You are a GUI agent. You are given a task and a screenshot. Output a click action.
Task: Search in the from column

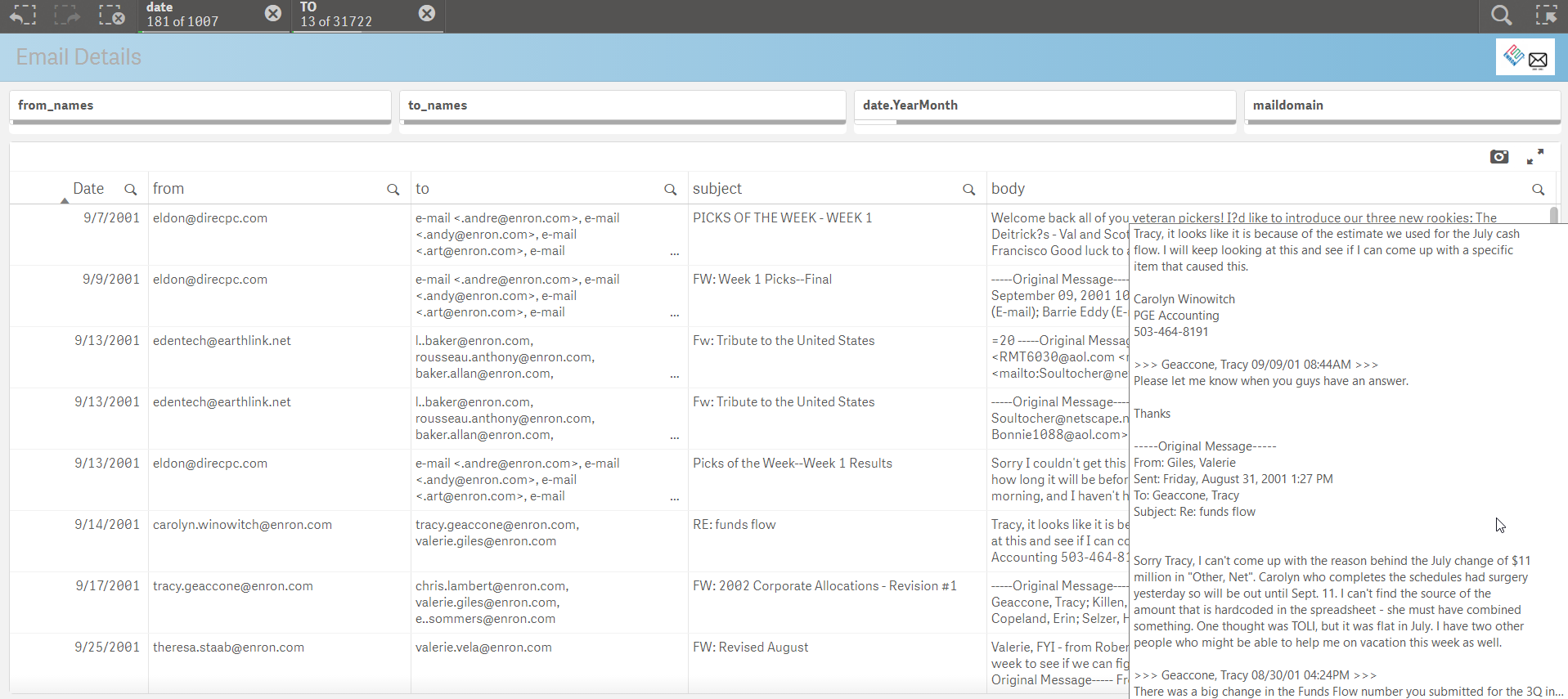393,190
